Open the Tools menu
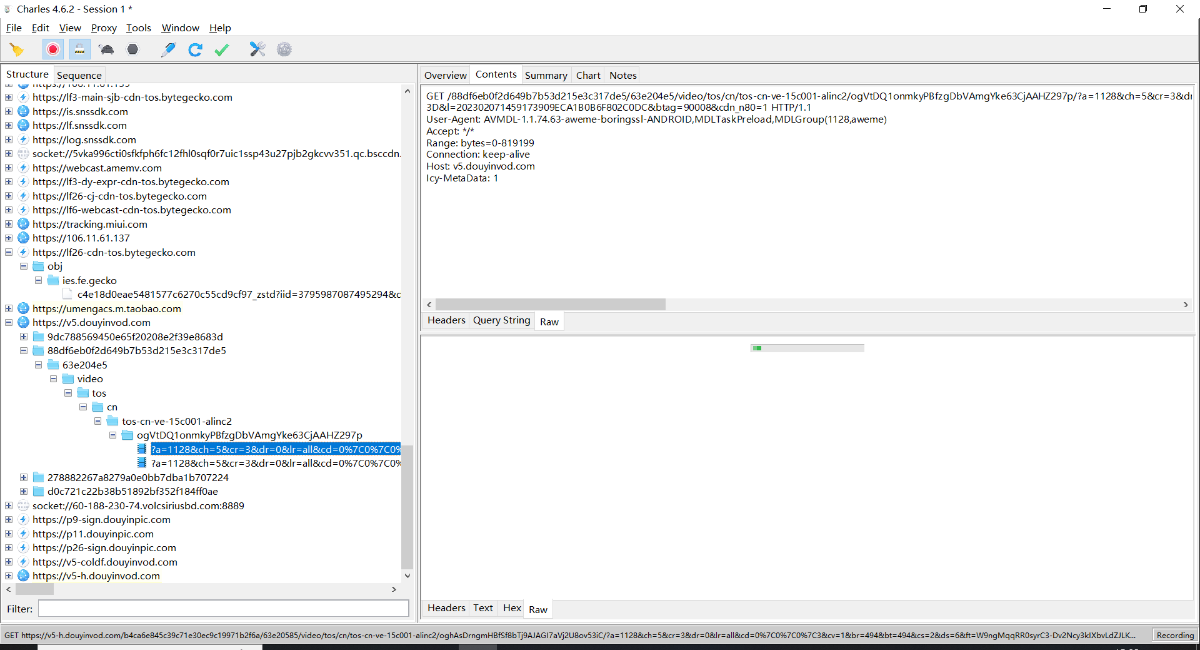 pos(139,28)
